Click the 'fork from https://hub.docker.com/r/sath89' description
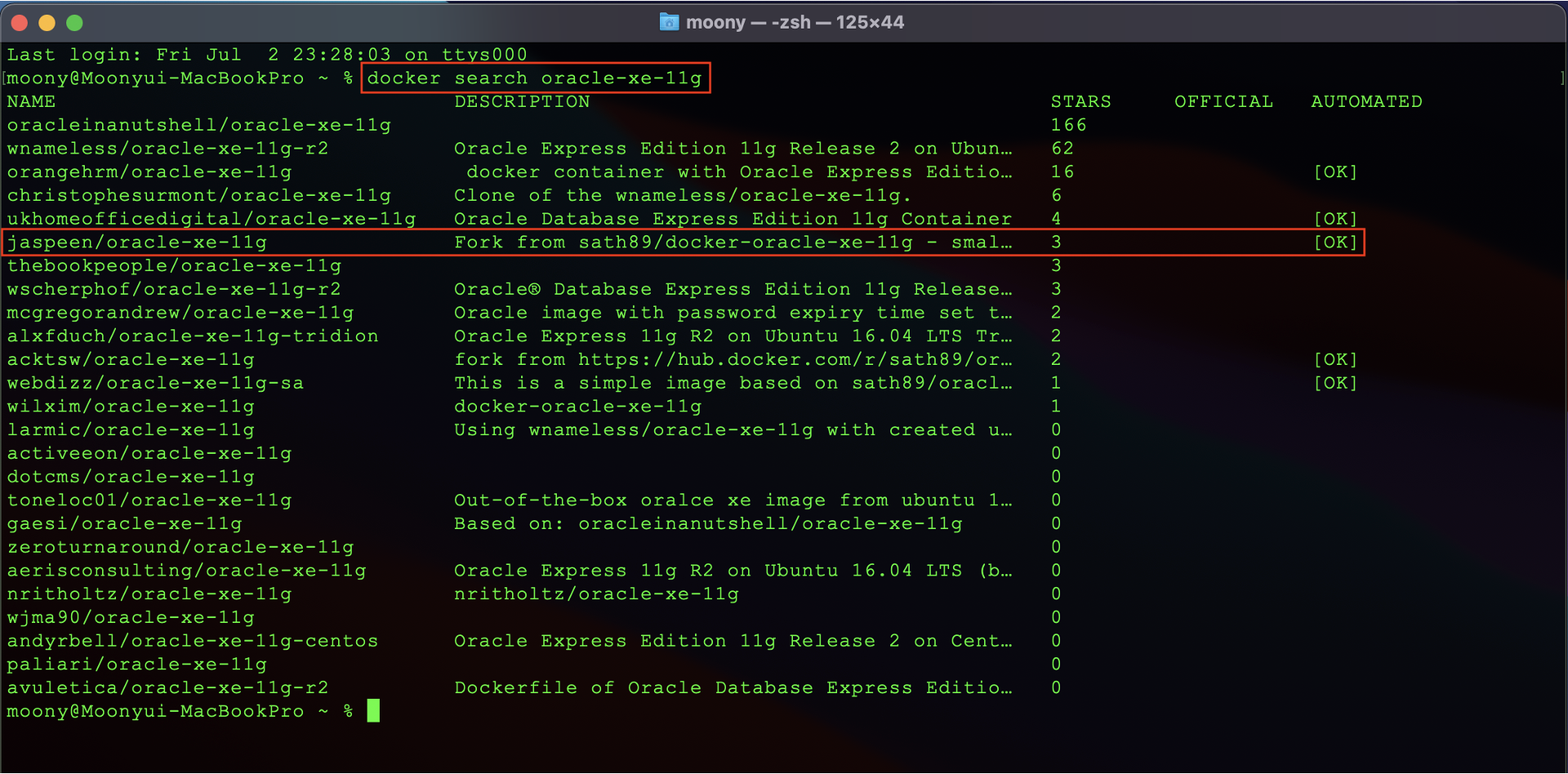 733,360
